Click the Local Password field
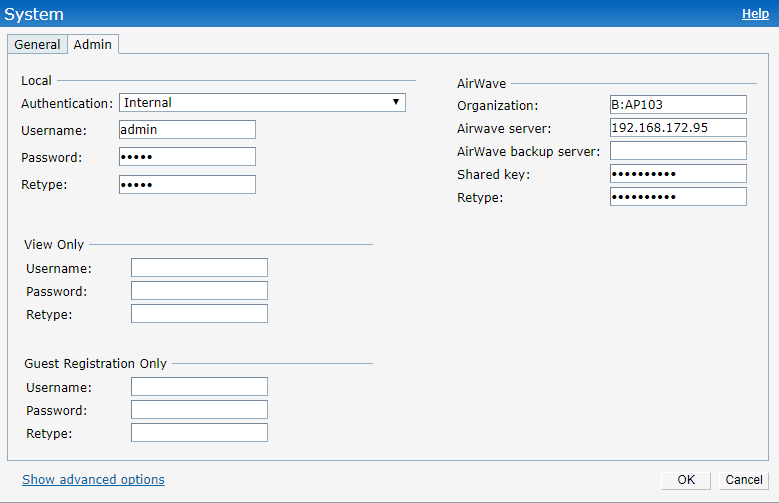This screenshot has height=503, width=779. click(187, 157)
